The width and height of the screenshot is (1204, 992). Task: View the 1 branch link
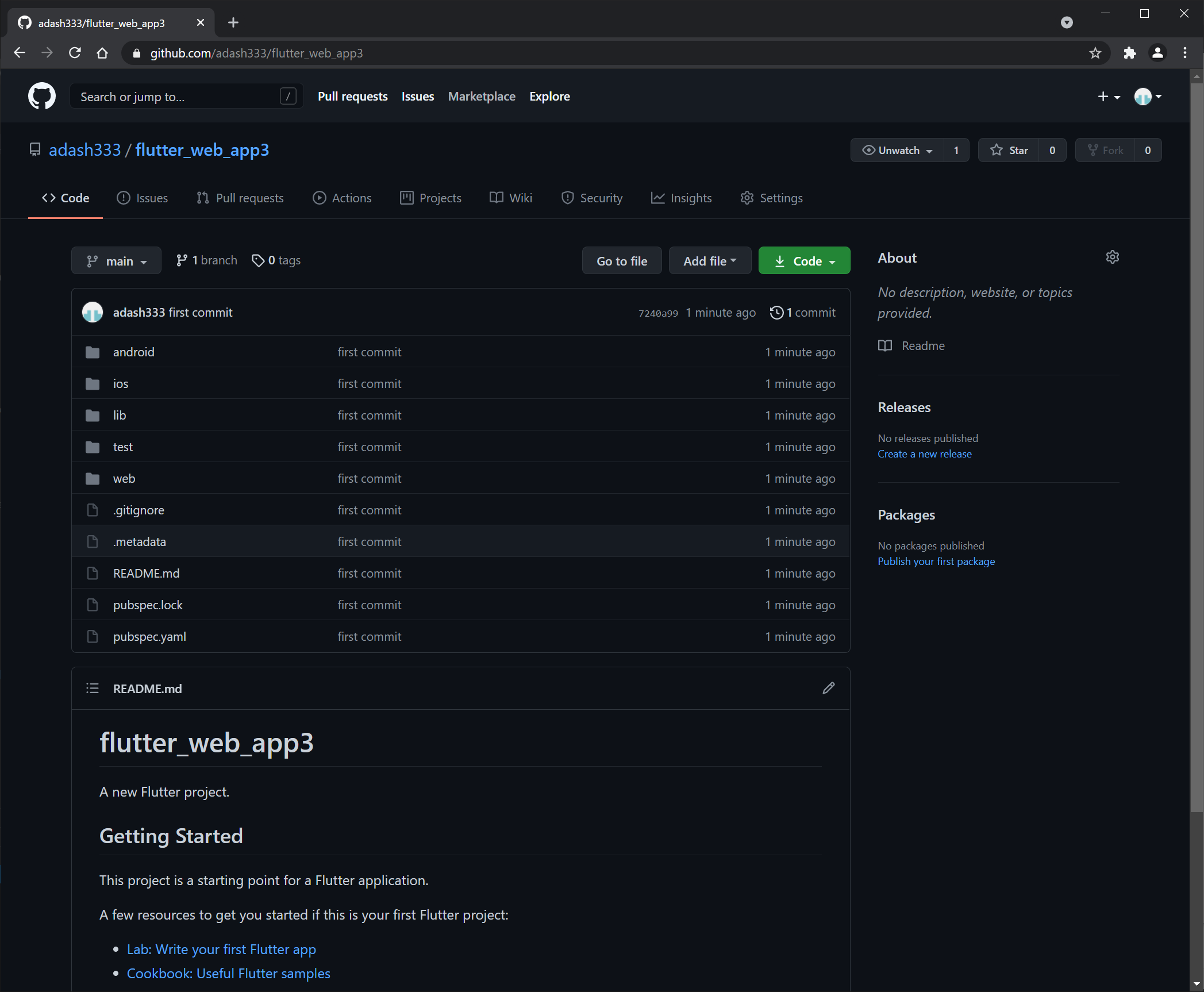206,260
